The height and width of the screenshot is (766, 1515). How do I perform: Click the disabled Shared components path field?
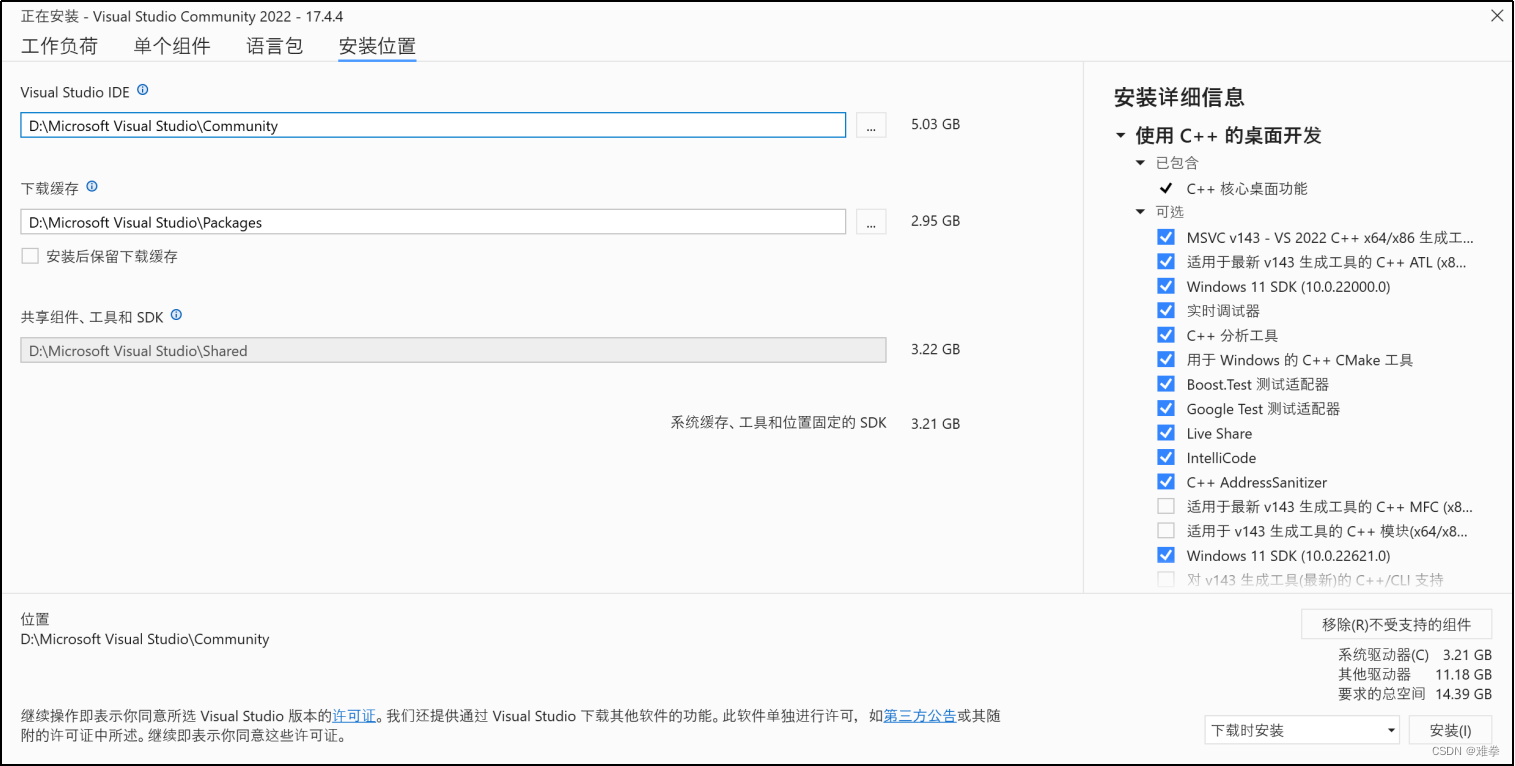point(453,350)
